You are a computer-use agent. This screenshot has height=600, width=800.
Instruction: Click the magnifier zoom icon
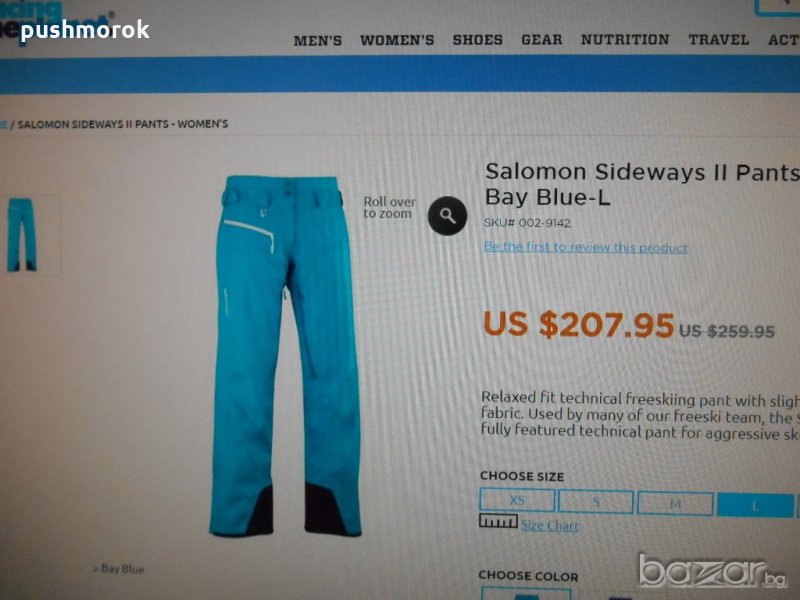pos(447,216)
